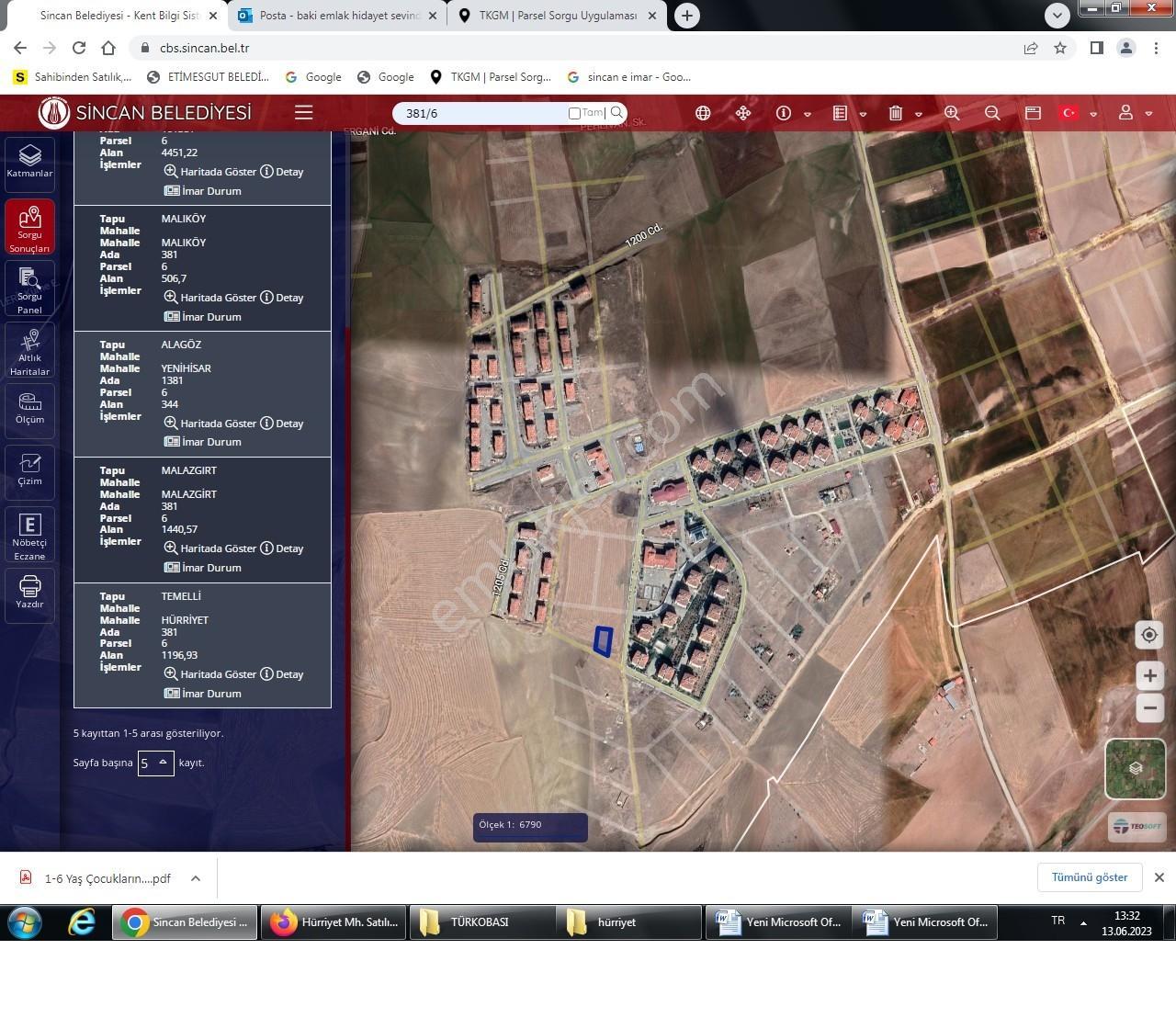Switch to TKGM Parsel Sorgu browser tab
Viewport: 1176px width, 1029px height.
(x=557, y=16)
